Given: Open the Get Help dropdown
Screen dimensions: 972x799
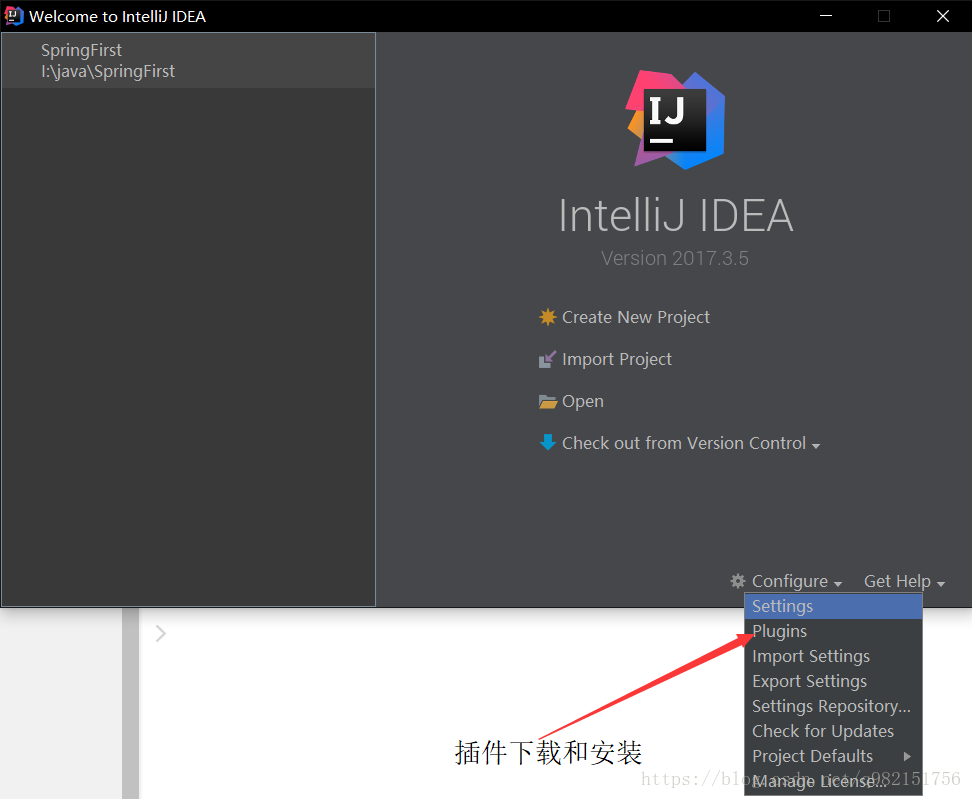Looking at the screenshot, I should click(904, 581).
